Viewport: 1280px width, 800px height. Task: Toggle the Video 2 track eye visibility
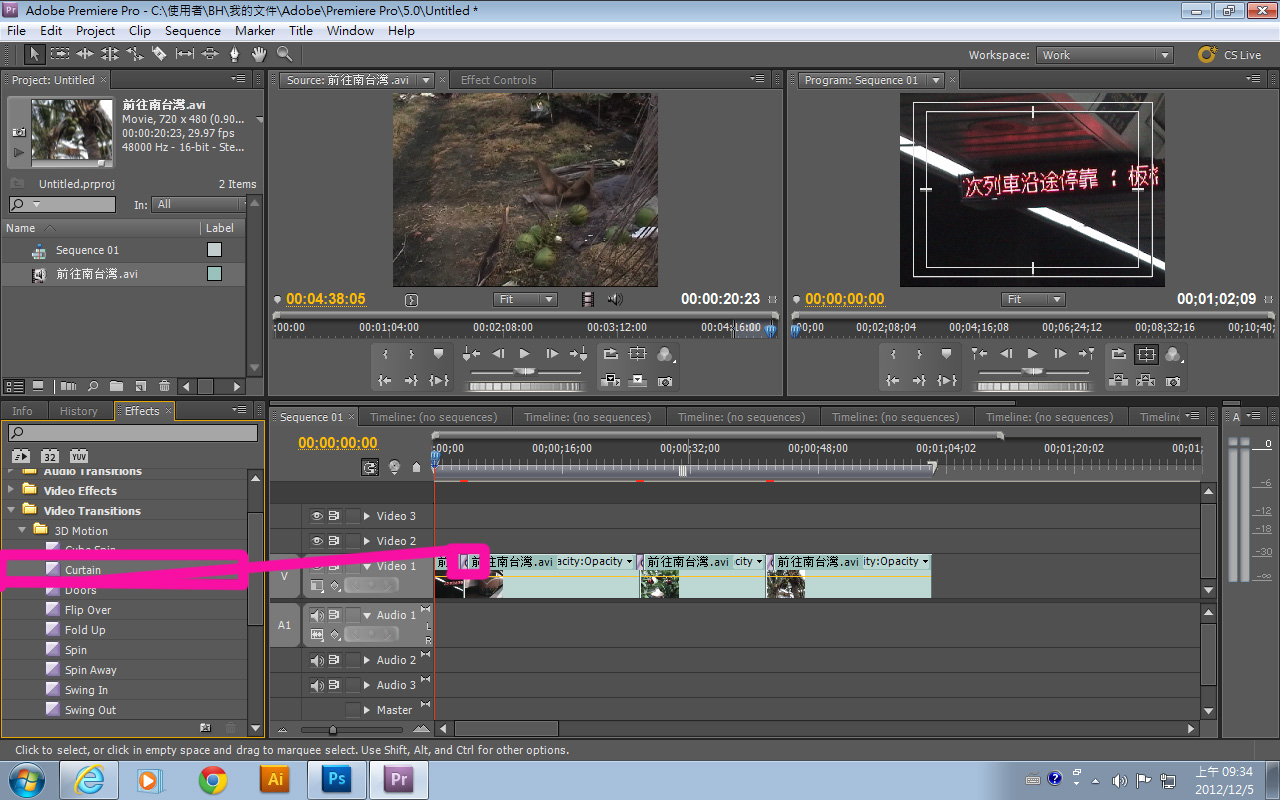point(317,541)
